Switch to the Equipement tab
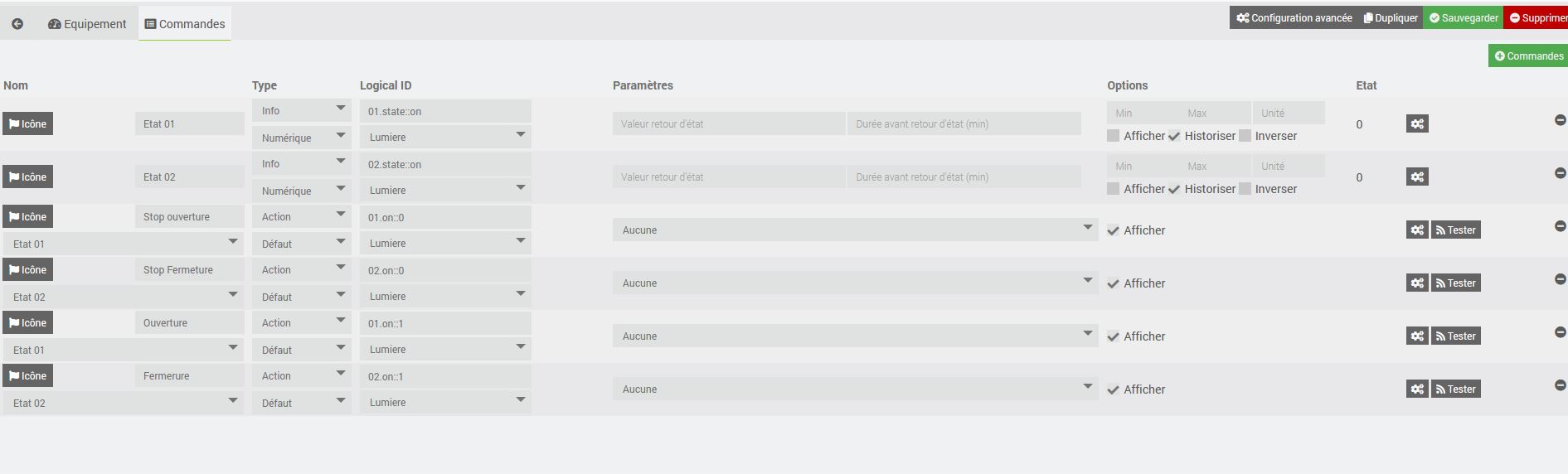This screenshot has height=474, width=1568. [87, 24]
